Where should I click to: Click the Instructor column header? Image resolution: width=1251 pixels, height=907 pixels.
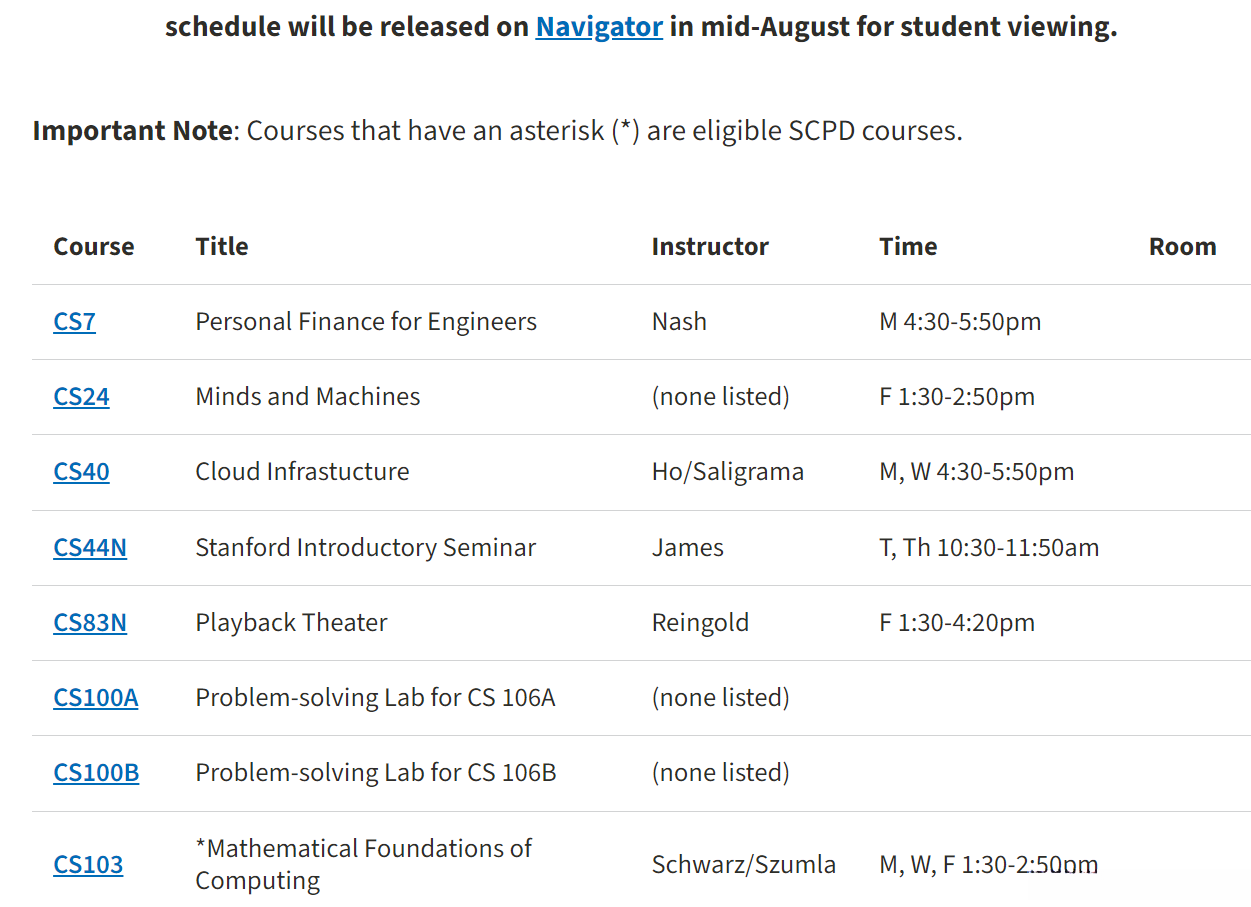click(x=710, y=247)
